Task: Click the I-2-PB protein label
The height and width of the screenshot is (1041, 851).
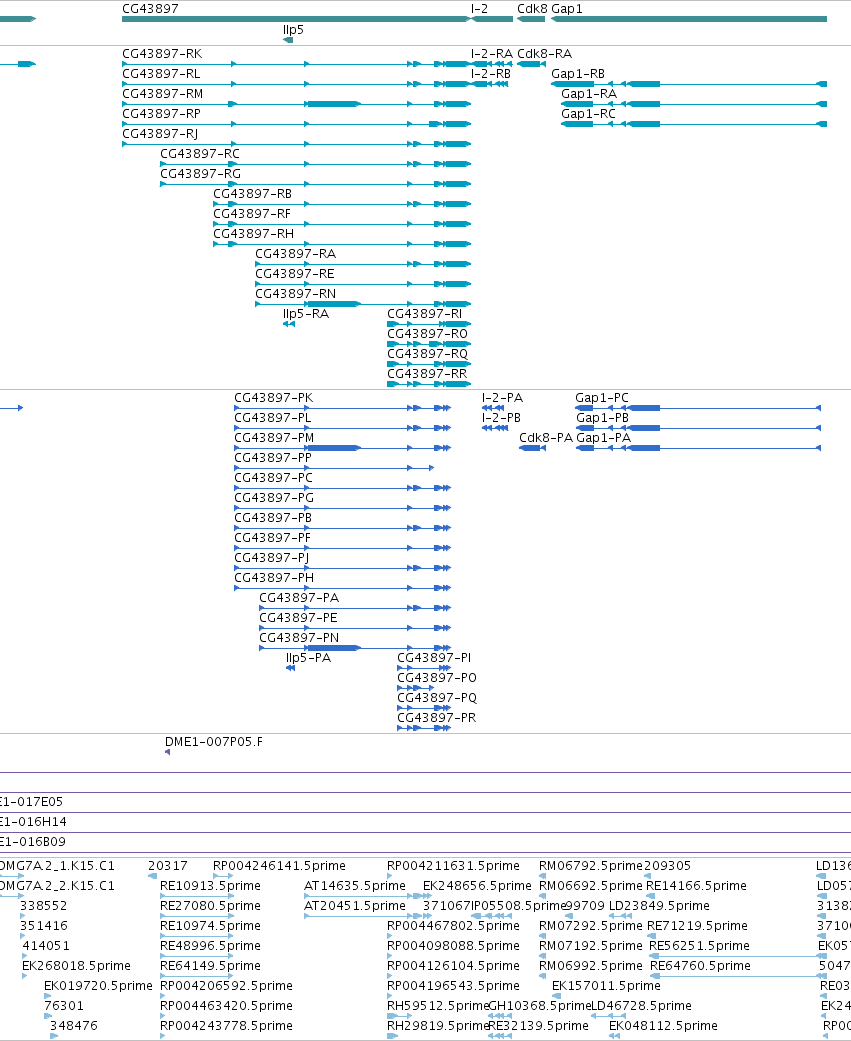Action: tap(501, 418)
